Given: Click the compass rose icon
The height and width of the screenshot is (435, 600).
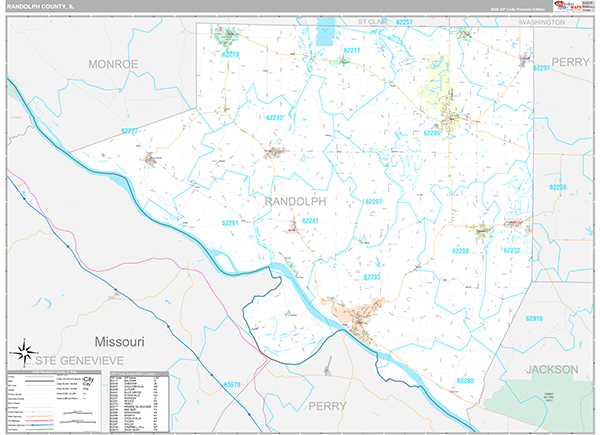Looking at the screenshot, I should [x=23, y=351].
